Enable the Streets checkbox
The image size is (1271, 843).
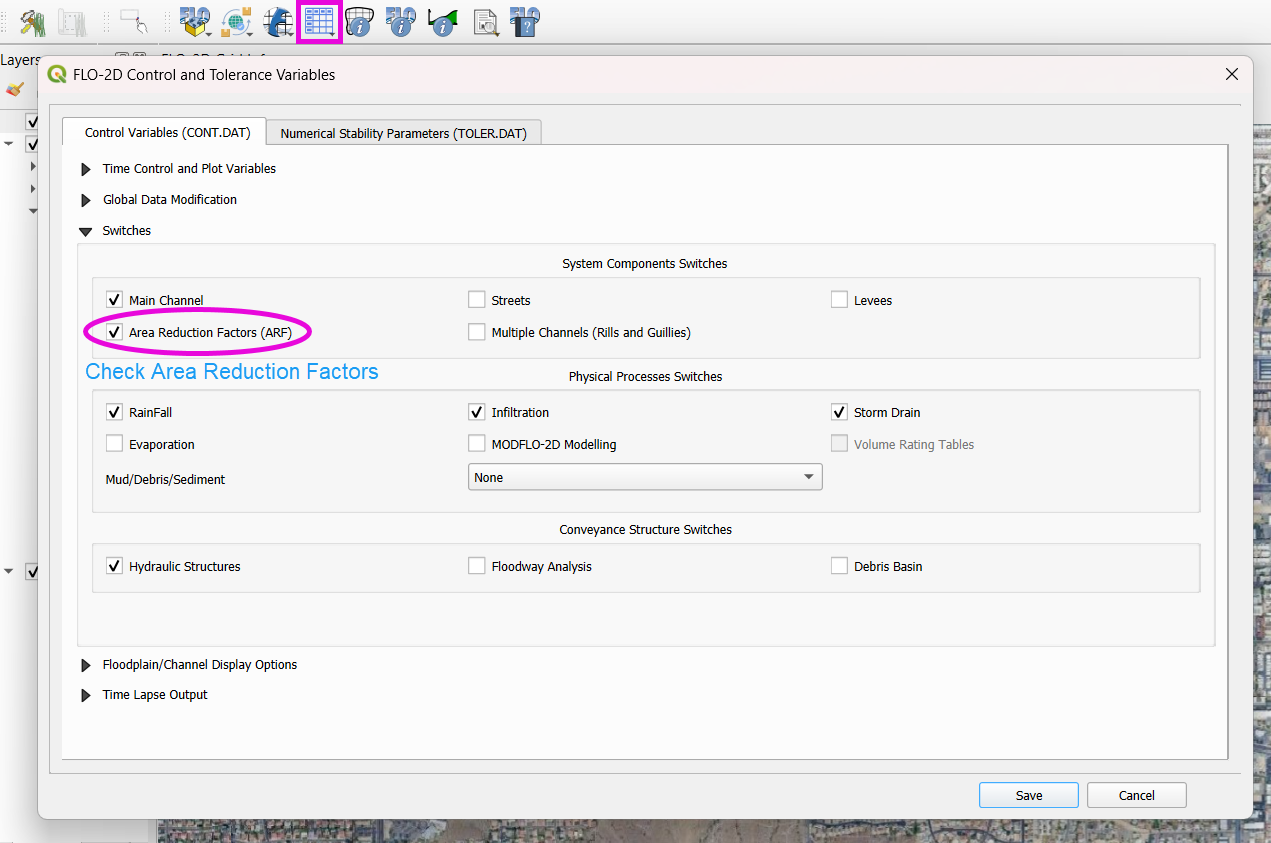pos(477,300)
